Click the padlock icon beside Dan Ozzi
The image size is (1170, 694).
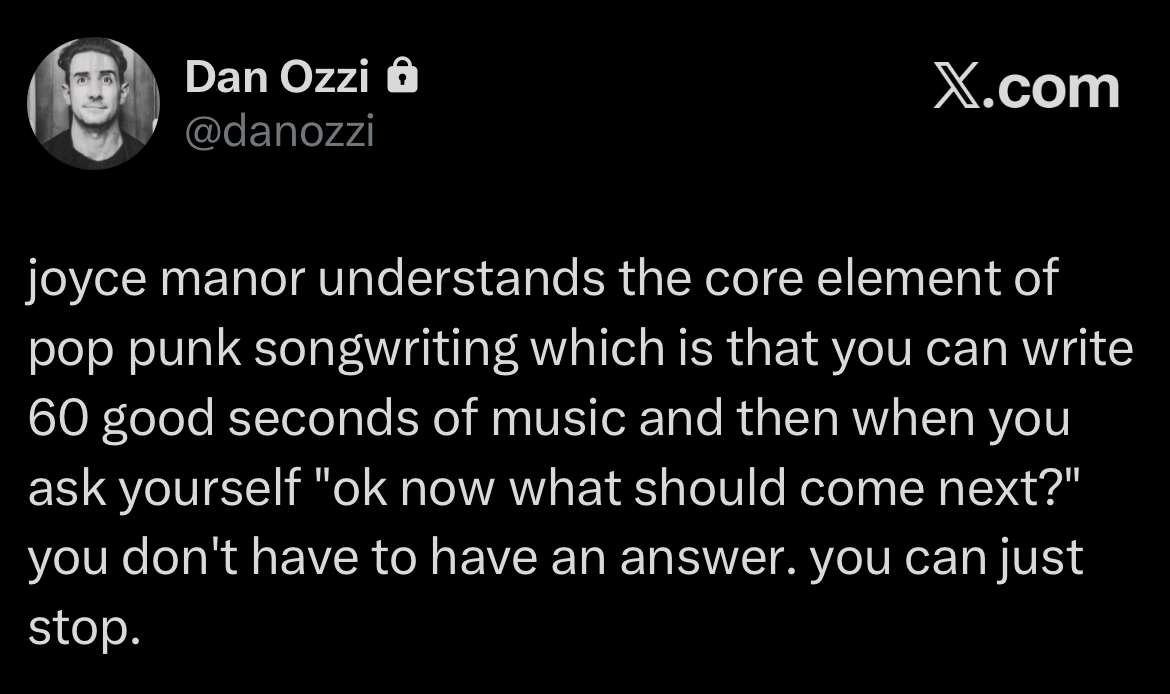point(402,78)
